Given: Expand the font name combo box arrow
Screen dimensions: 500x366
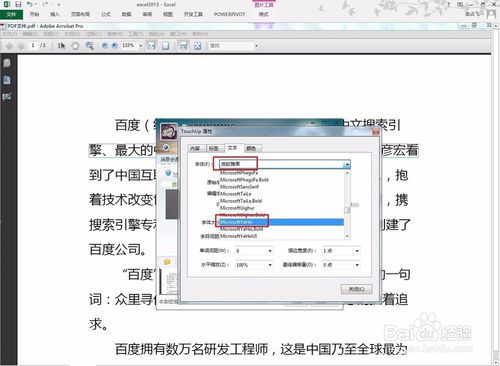Looking at the screenshot, I should [347, 164].
